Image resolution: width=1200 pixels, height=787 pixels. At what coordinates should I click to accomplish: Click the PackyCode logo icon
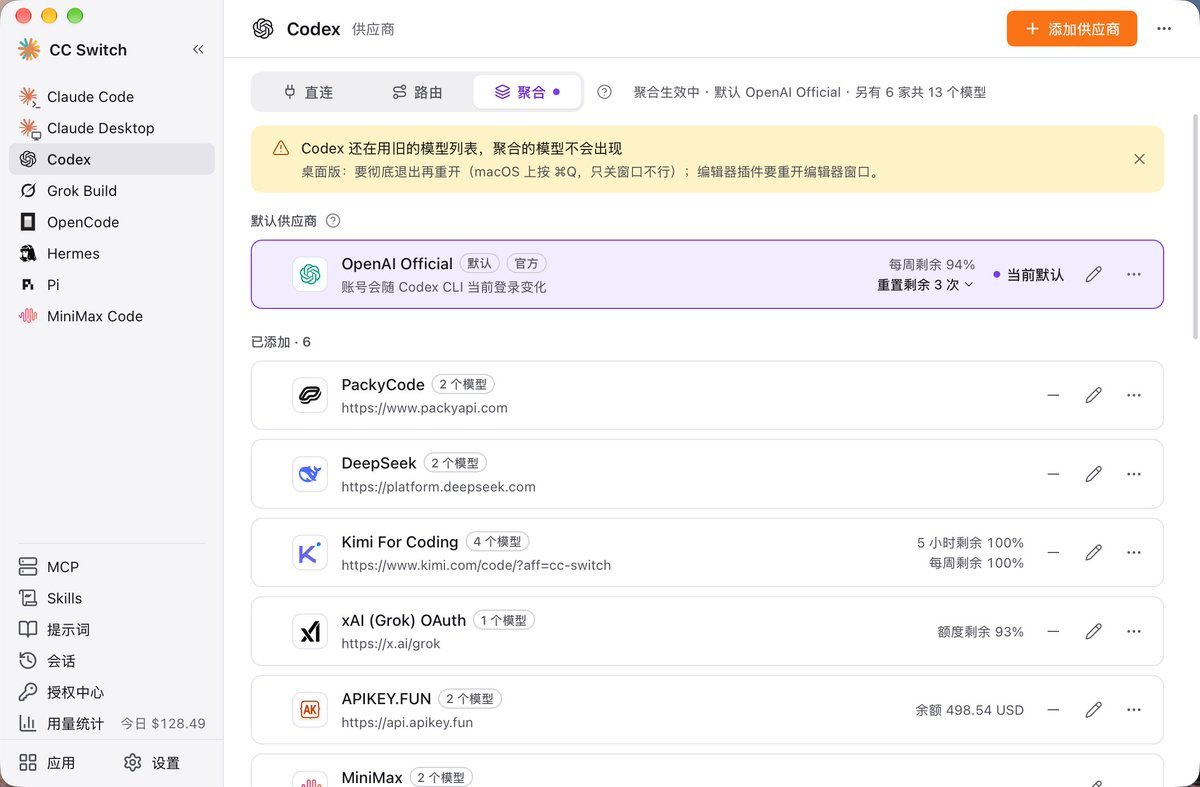click(310, 395)
